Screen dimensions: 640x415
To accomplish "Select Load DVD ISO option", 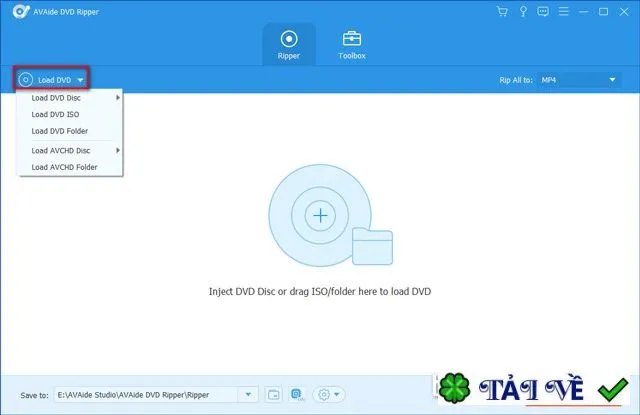I will click(69, 115).
